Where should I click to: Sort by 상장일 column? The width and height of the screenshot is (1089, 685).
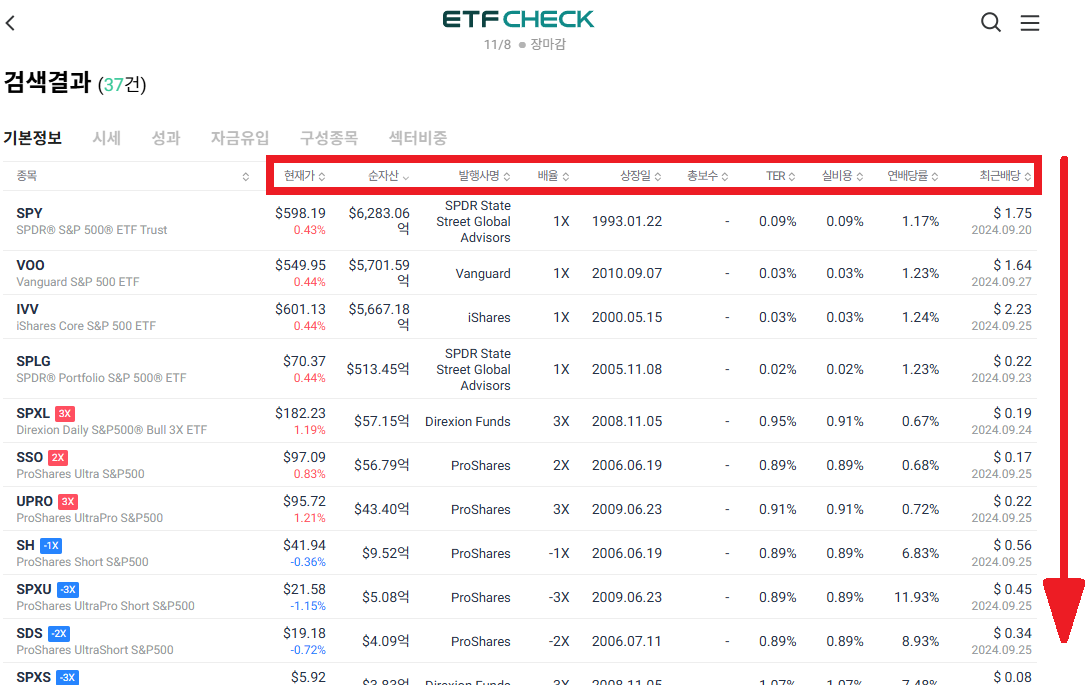point(640,176)
